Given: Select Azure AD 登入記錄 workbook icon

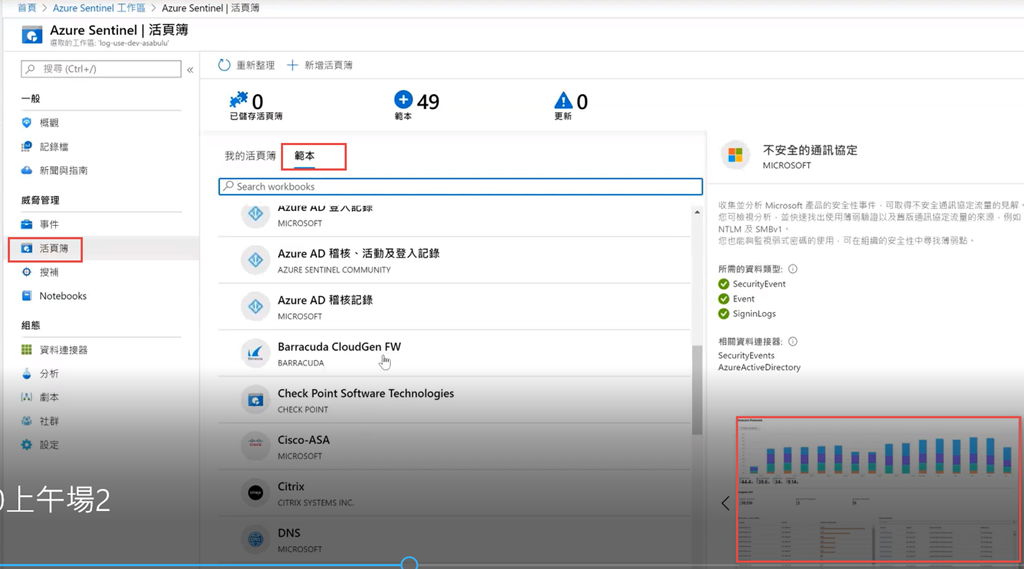Looking at the screenshot, I should [255, 214].
